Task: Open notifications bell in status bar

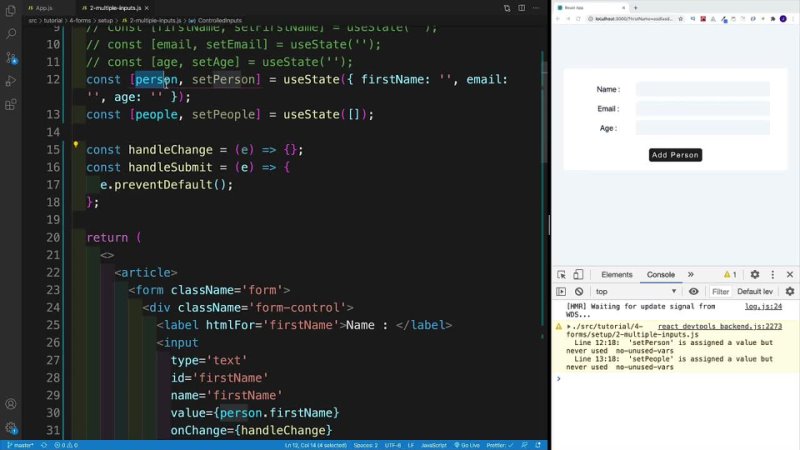Action: [x=538, y=445]
